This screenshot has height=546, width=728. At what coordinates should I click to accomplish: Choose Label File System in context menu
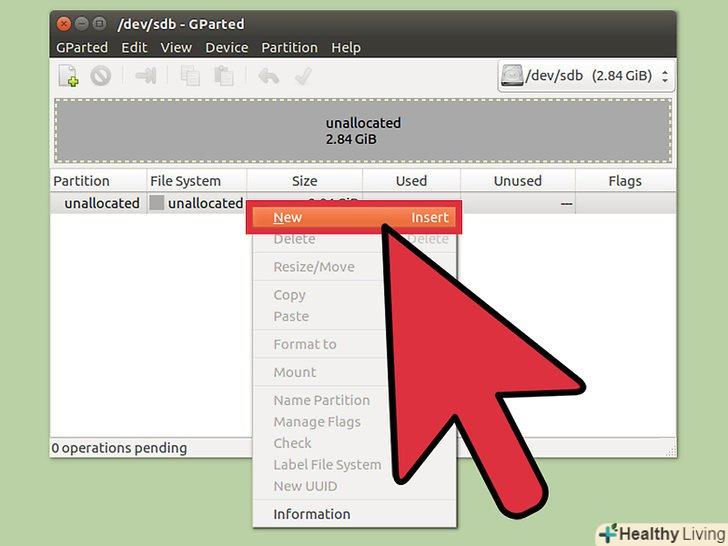327,465
